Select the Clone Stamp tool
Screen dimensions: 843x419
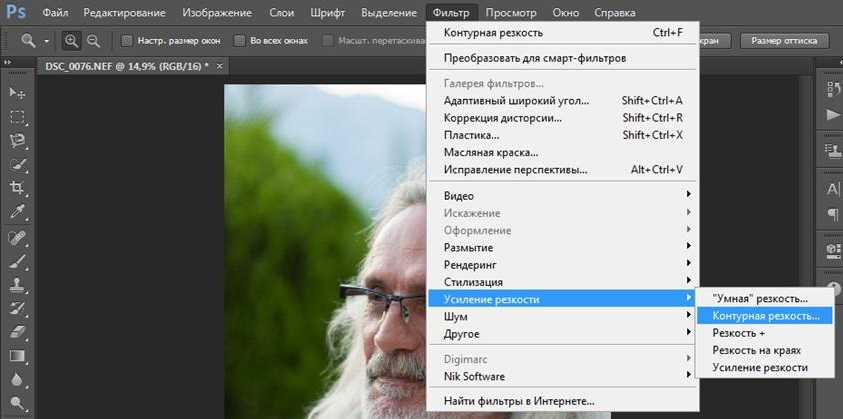[x=17, y=285]
